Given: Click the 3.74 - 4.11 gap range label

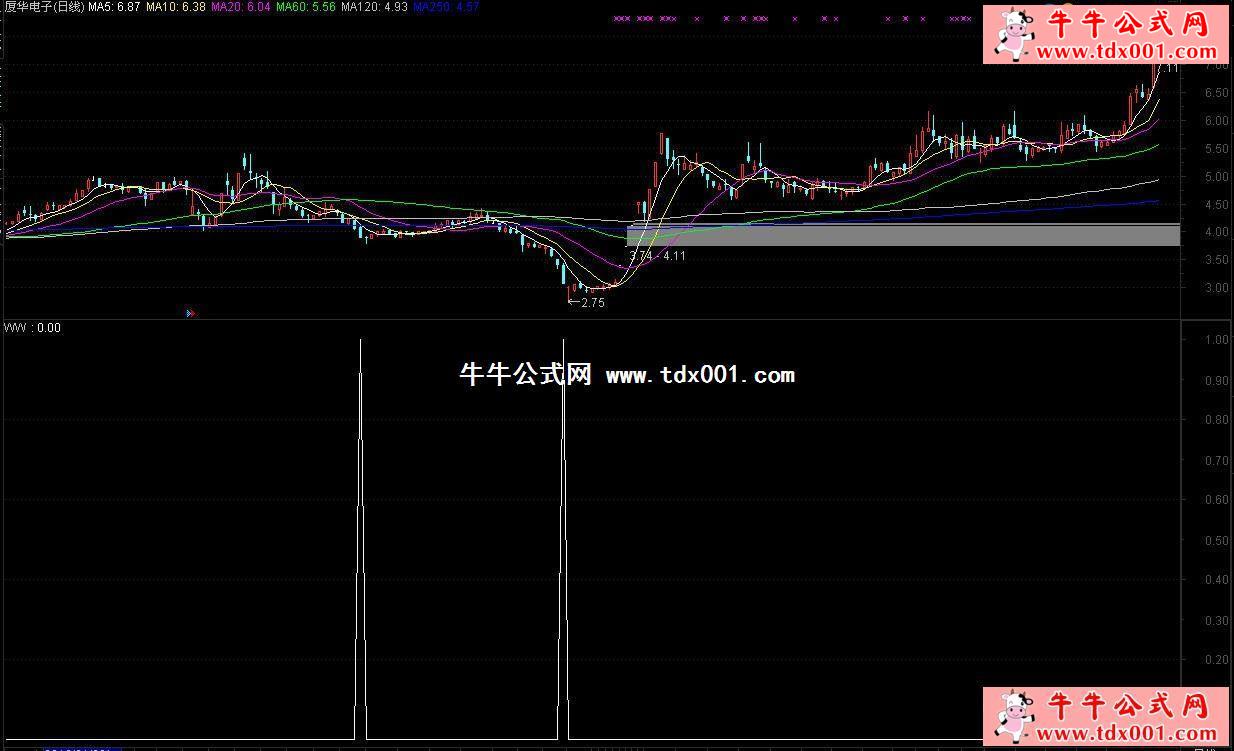Looking at the screenshot, I should point(657,256).
